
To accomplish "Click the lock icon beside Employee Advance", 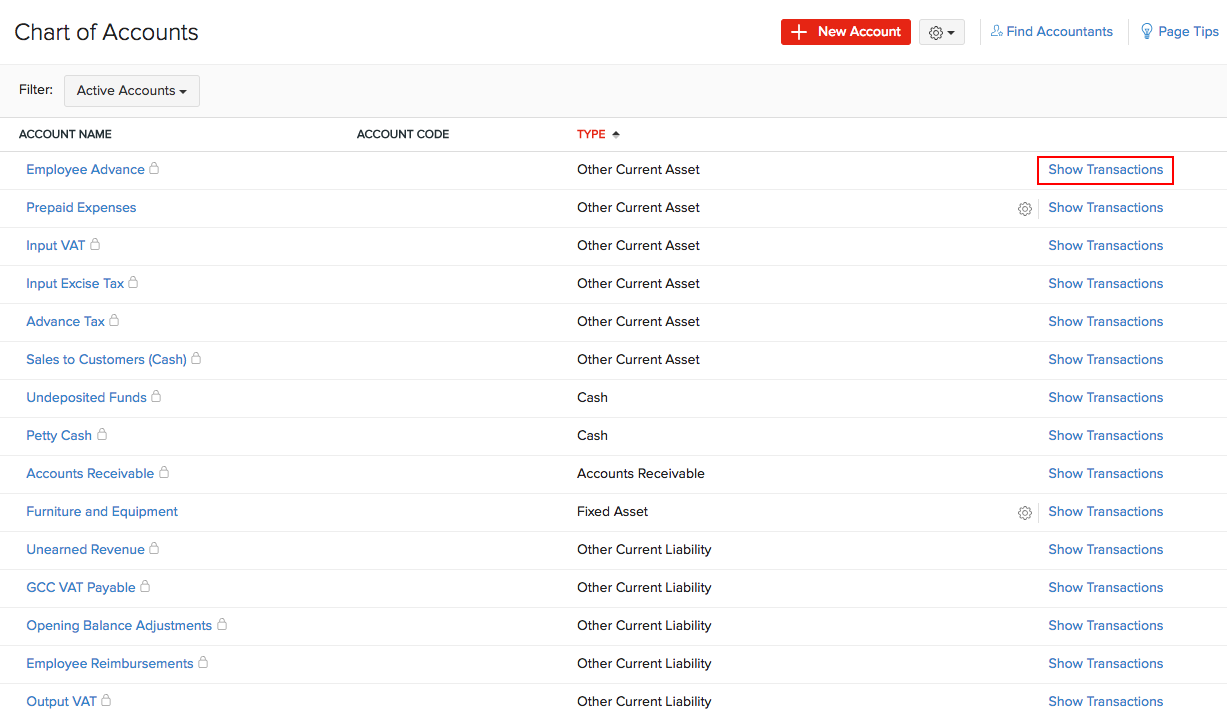I will pyautogui.click(x=154, y=168).
